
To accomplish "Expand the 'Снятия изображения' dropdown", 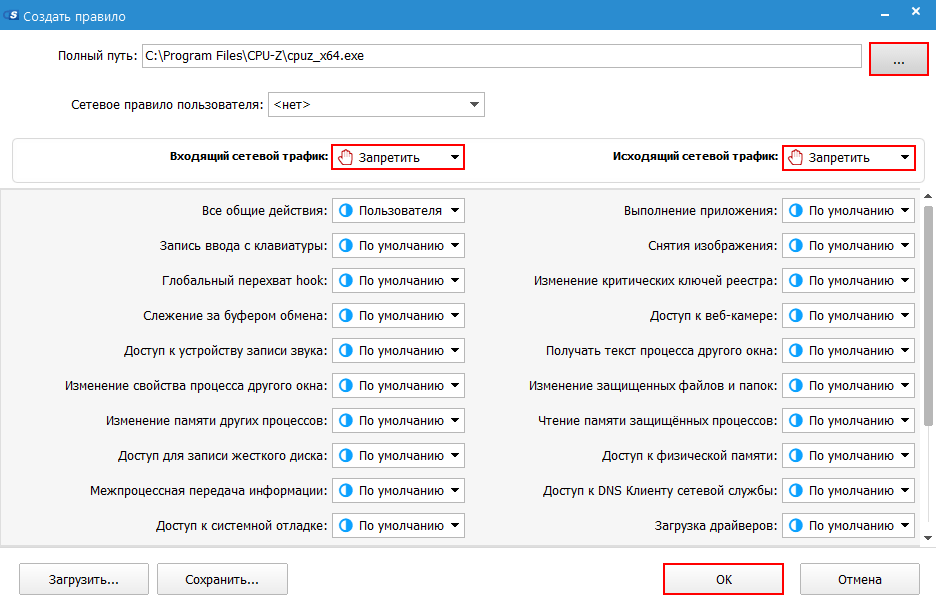I will [x=848, y=245].
